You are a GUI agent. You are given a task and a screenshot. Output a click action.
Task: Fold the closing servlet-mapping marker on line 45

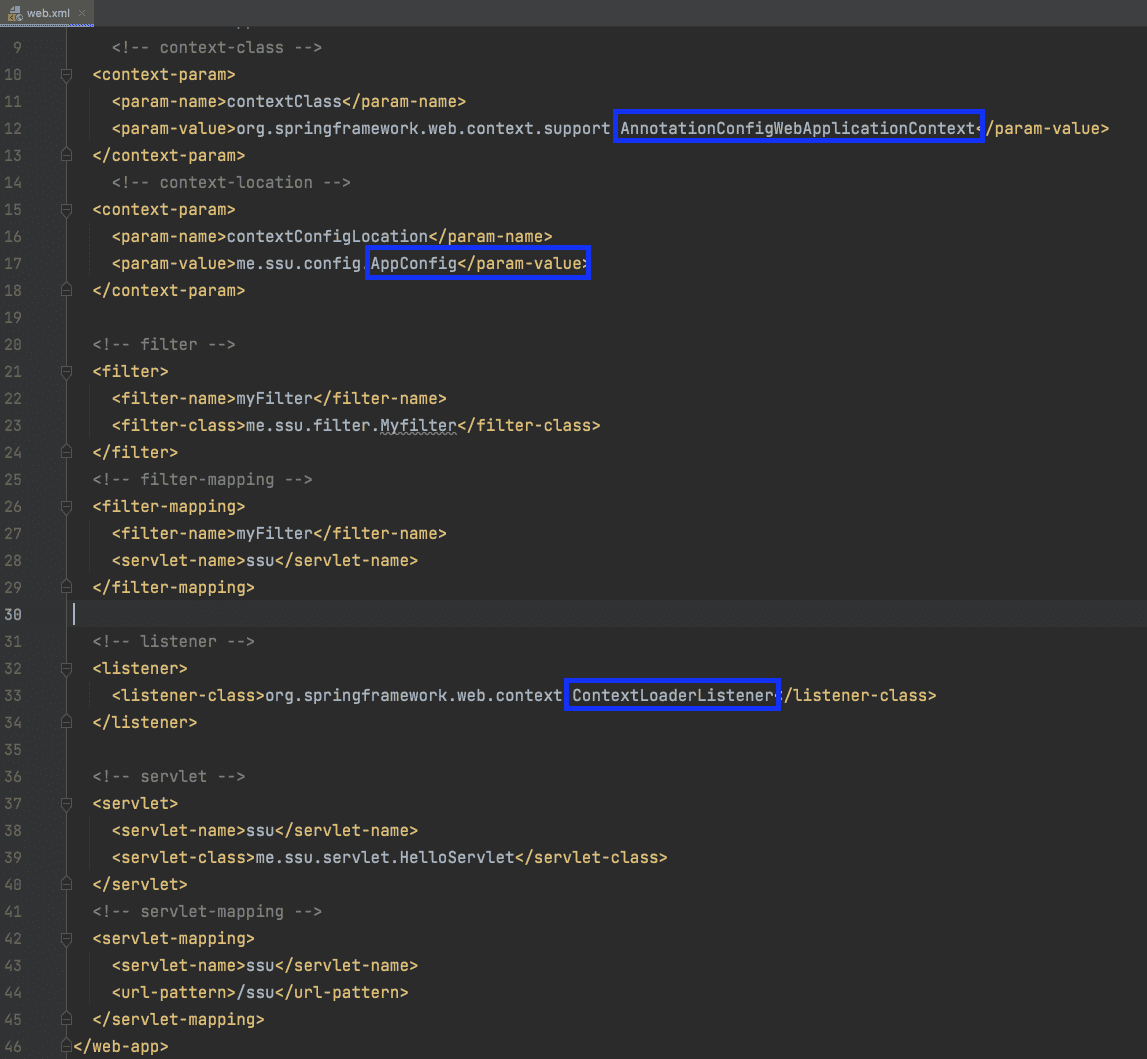[x=67, y=1019]
